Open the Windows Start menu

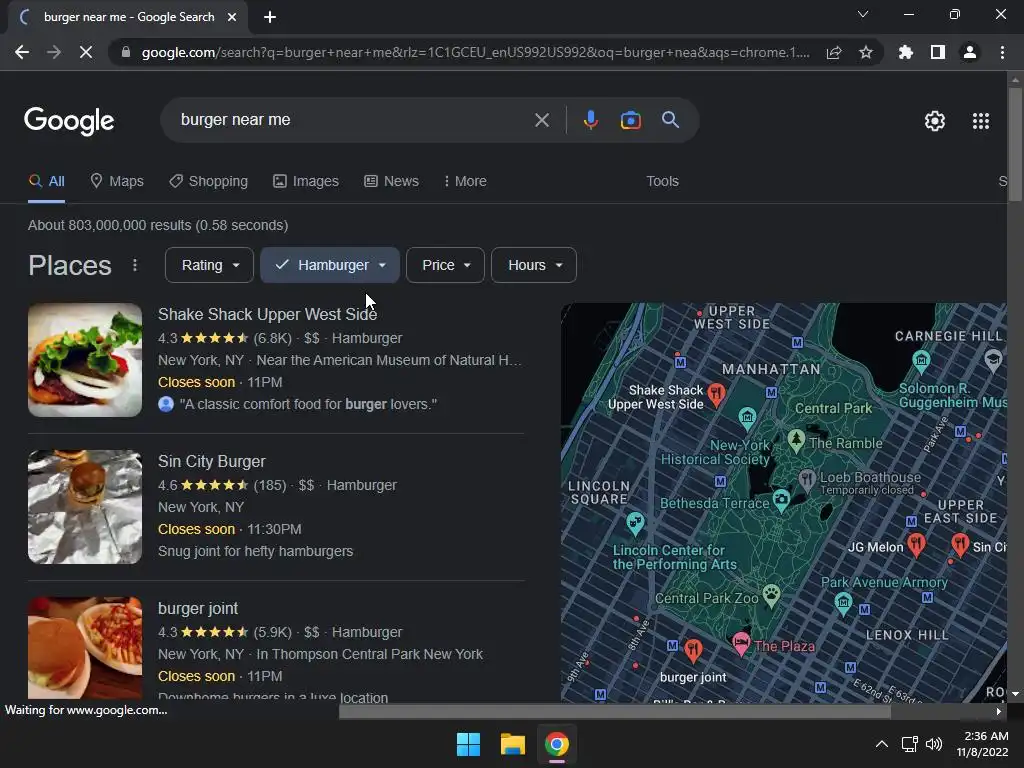coord(468,744)
